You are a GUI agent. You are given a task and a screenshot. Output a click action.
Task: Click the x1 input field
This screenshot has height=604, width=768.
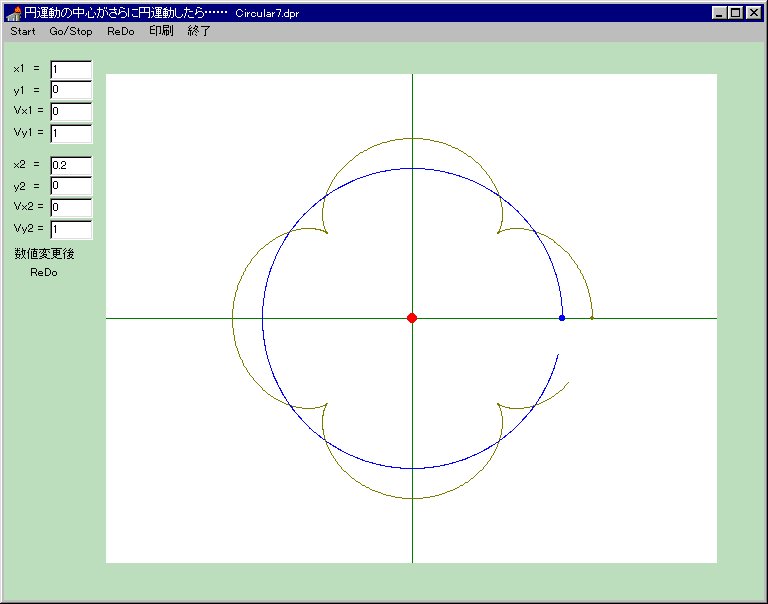coord(71,70)
